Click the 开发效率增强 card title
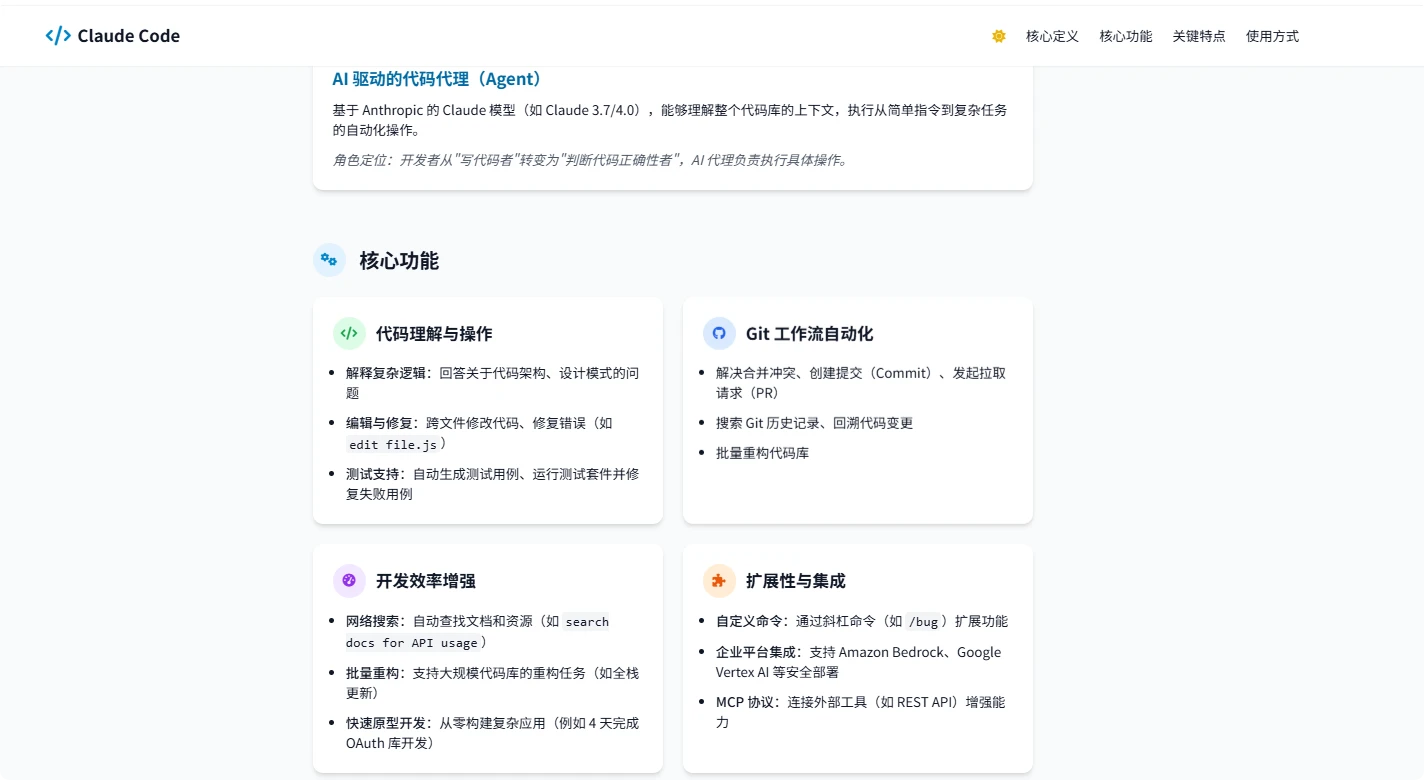This screenshot has width=1424, height=780. tap(426, 581)
